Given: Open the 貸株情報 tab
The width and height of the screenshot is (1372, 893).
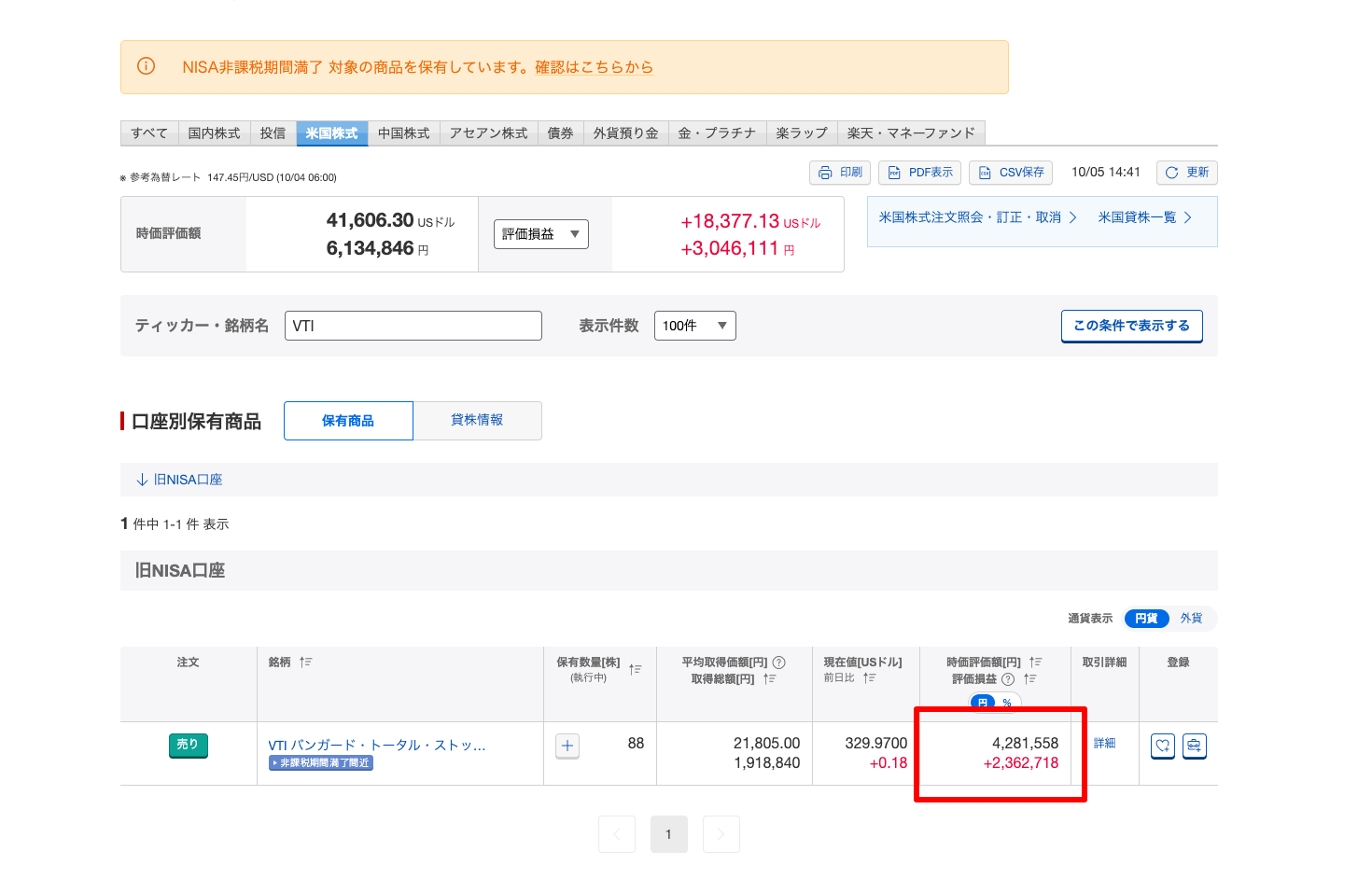Looking at the screenshot, I should pyautogui.click(x=477, y=421).
